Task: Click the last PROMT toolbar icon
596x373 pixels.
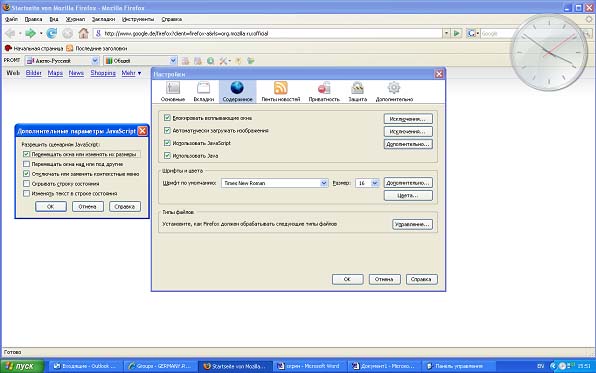Action: (250, 61)
